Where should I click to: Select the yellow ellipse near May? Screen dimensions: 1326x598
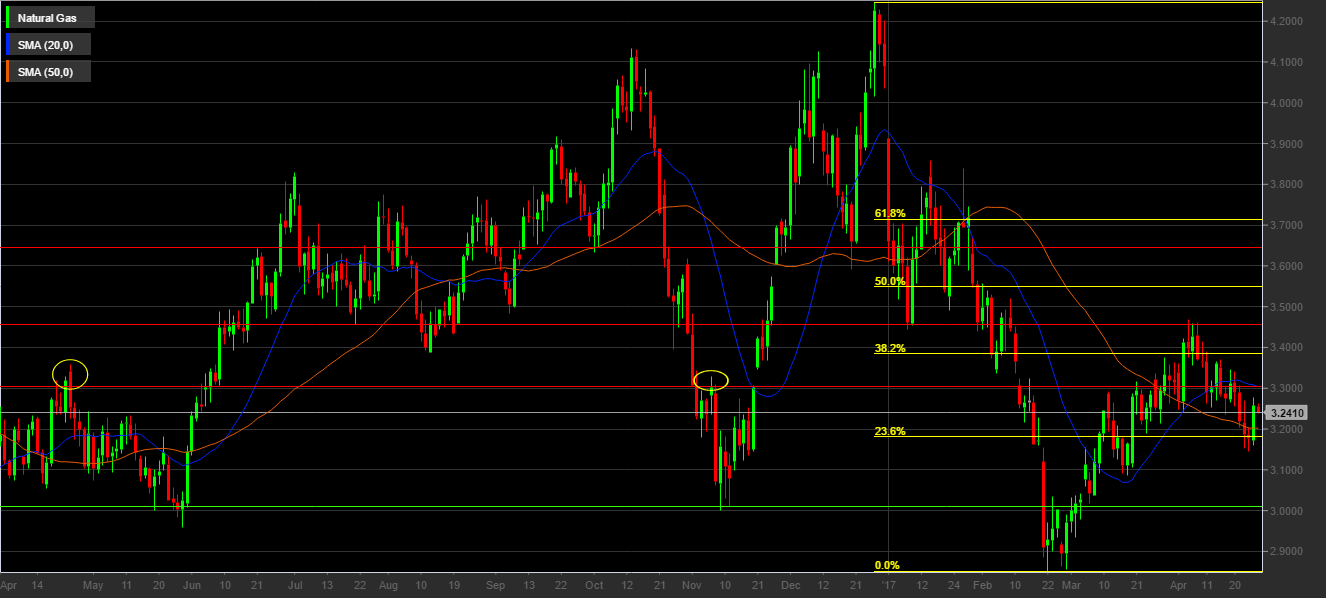pyautogui.click(x=70, y=374)
